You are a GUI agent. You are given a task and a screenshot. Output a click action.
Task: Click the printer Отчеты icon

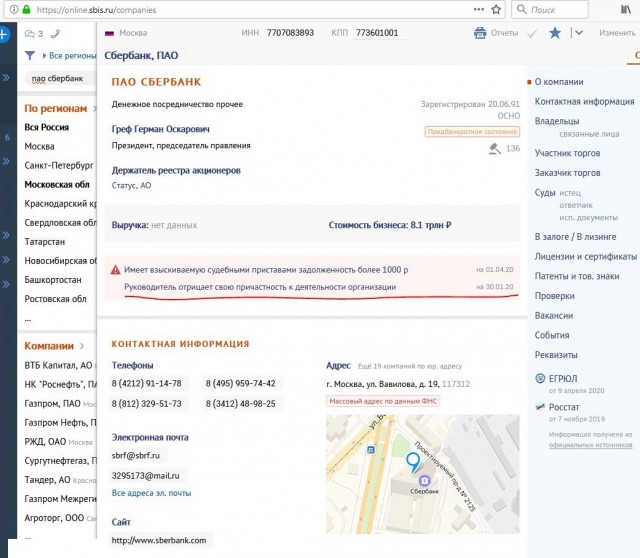point(480,33)
